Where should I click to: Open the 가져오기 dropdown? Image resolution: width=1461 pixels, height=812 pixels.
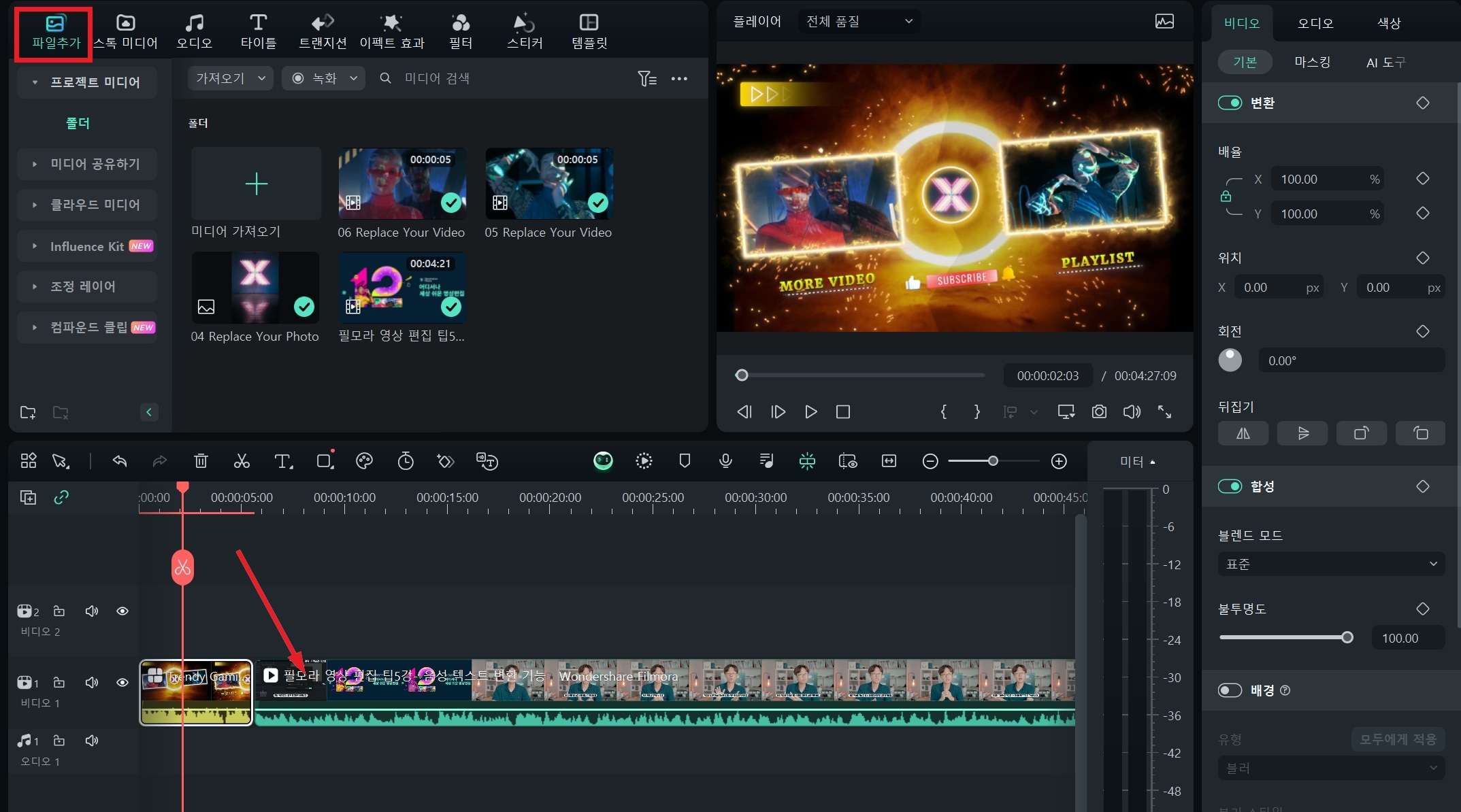230,78
